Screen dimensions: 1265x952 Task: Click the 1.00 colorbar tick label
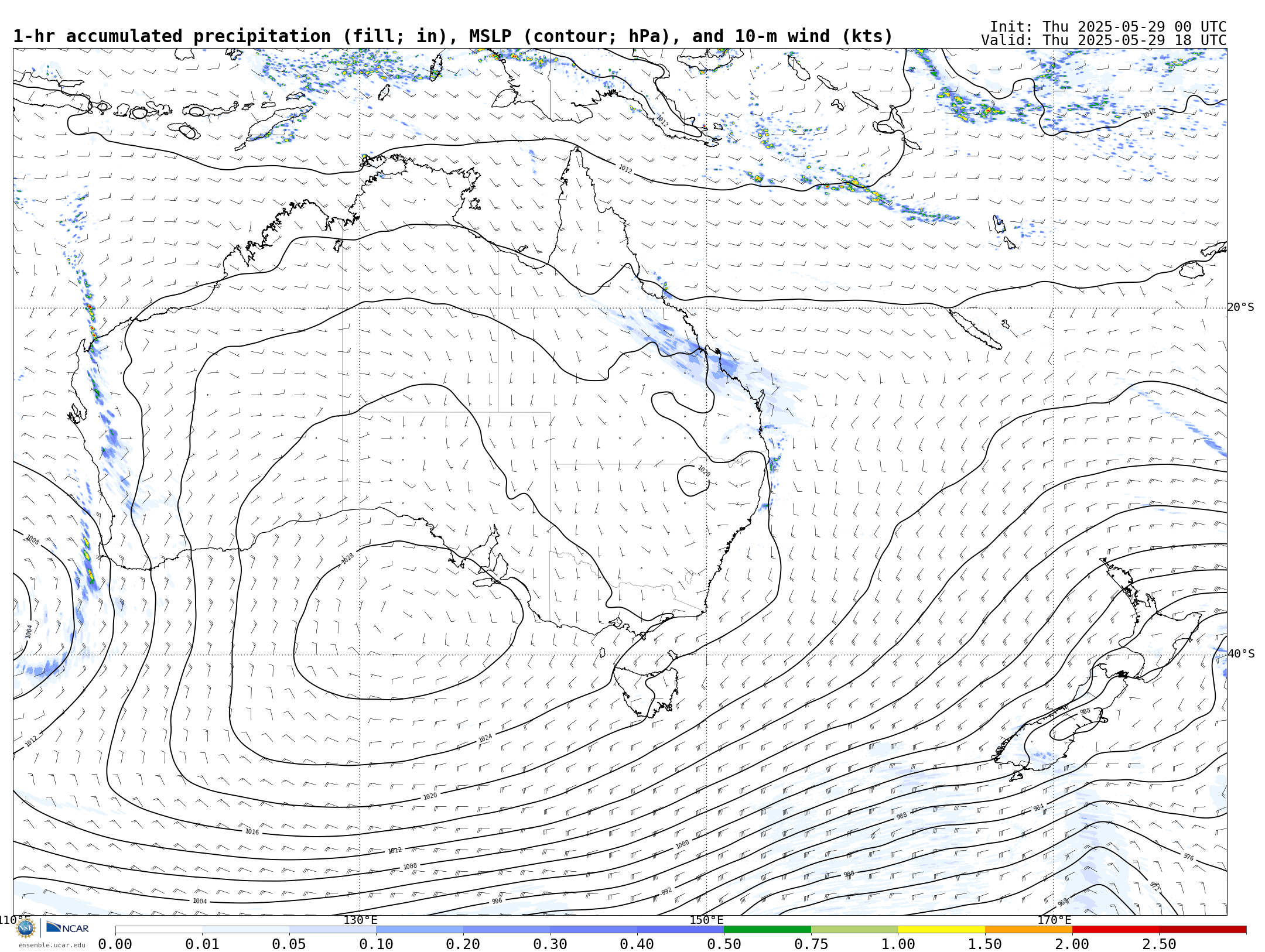tap(898, 944)
